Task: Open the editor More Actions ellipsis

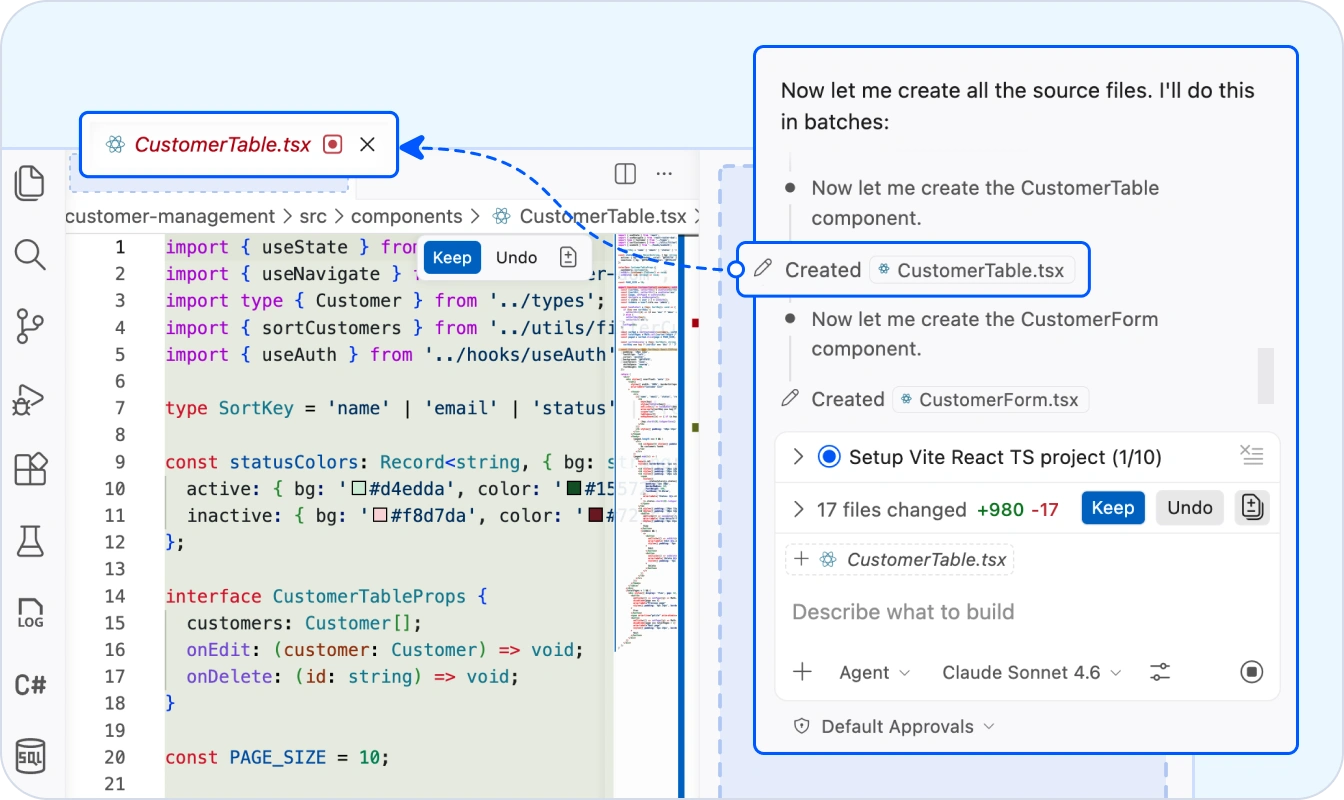Action: click(x=664, y=174)
